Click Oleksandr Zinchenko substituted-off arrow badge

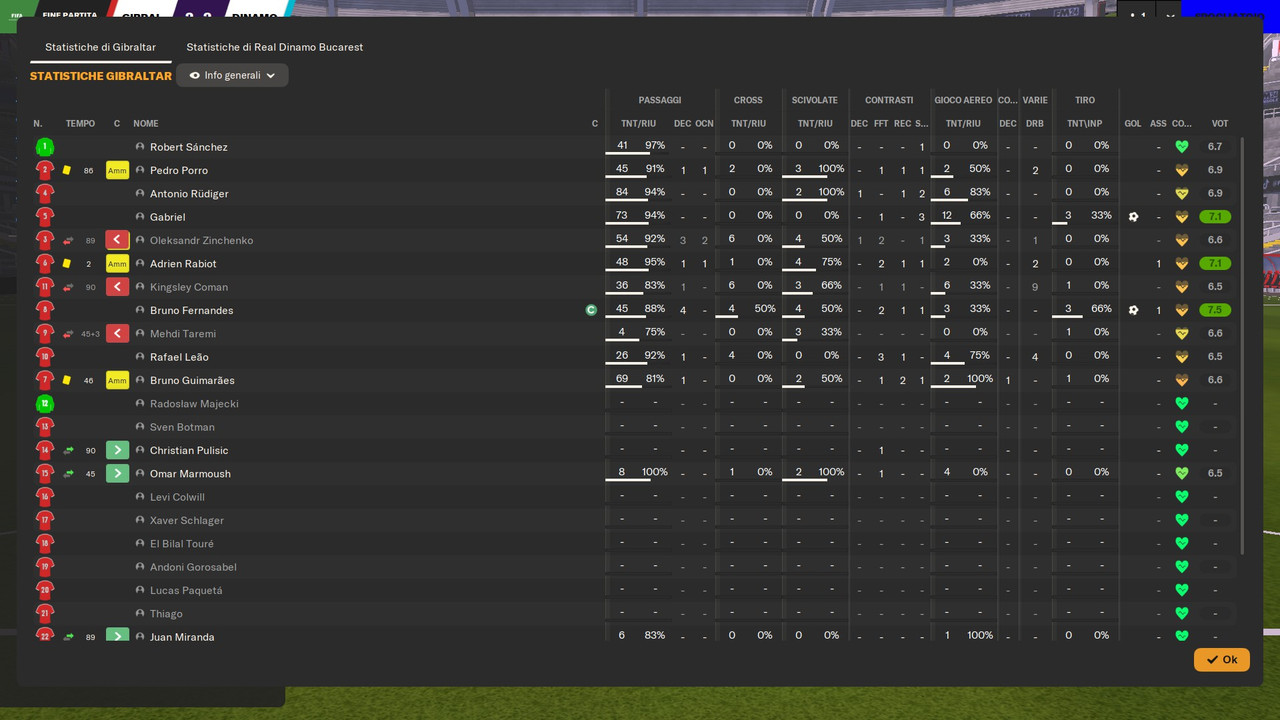tap(117, 241)
